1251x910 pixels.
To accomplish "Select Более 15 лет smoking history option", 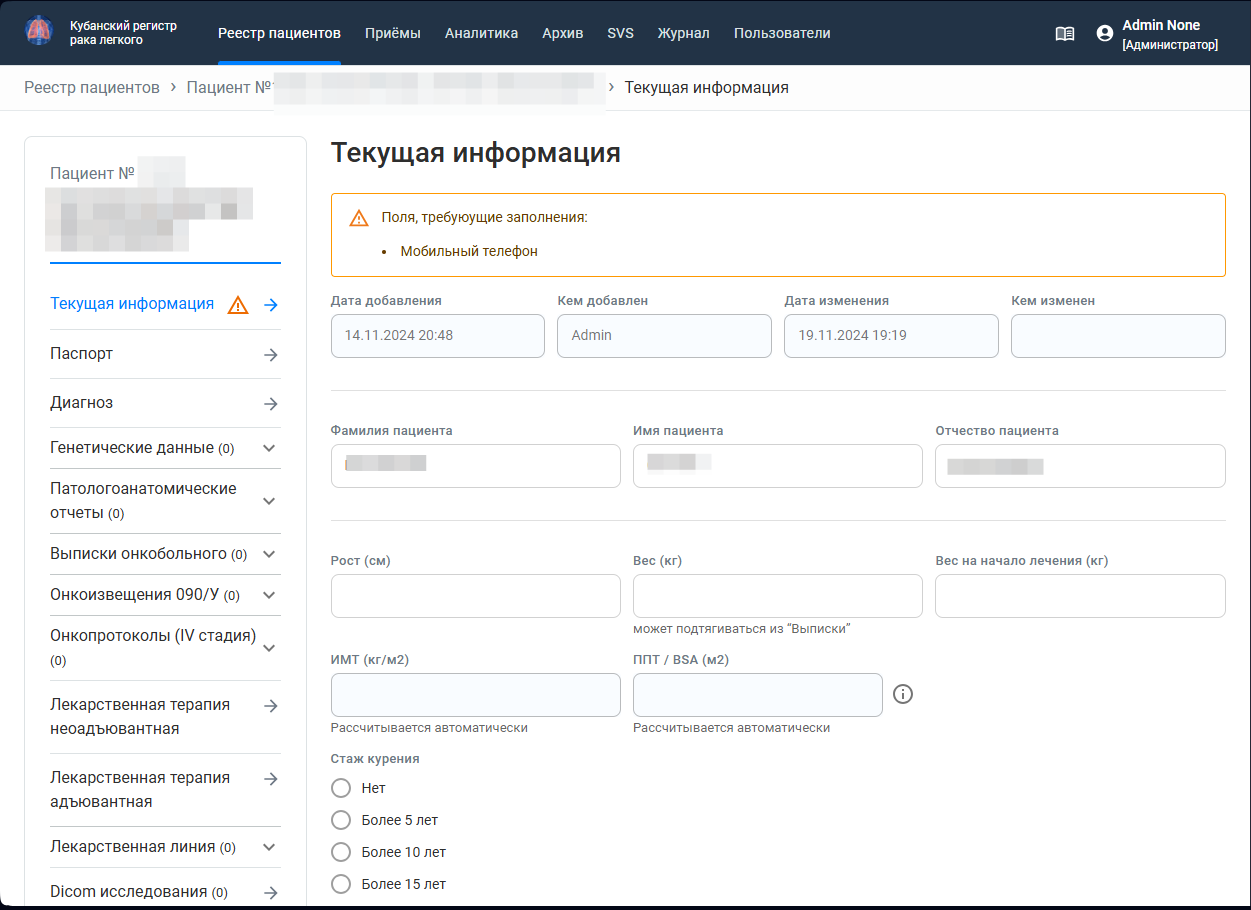I will (x=341, y=884).
